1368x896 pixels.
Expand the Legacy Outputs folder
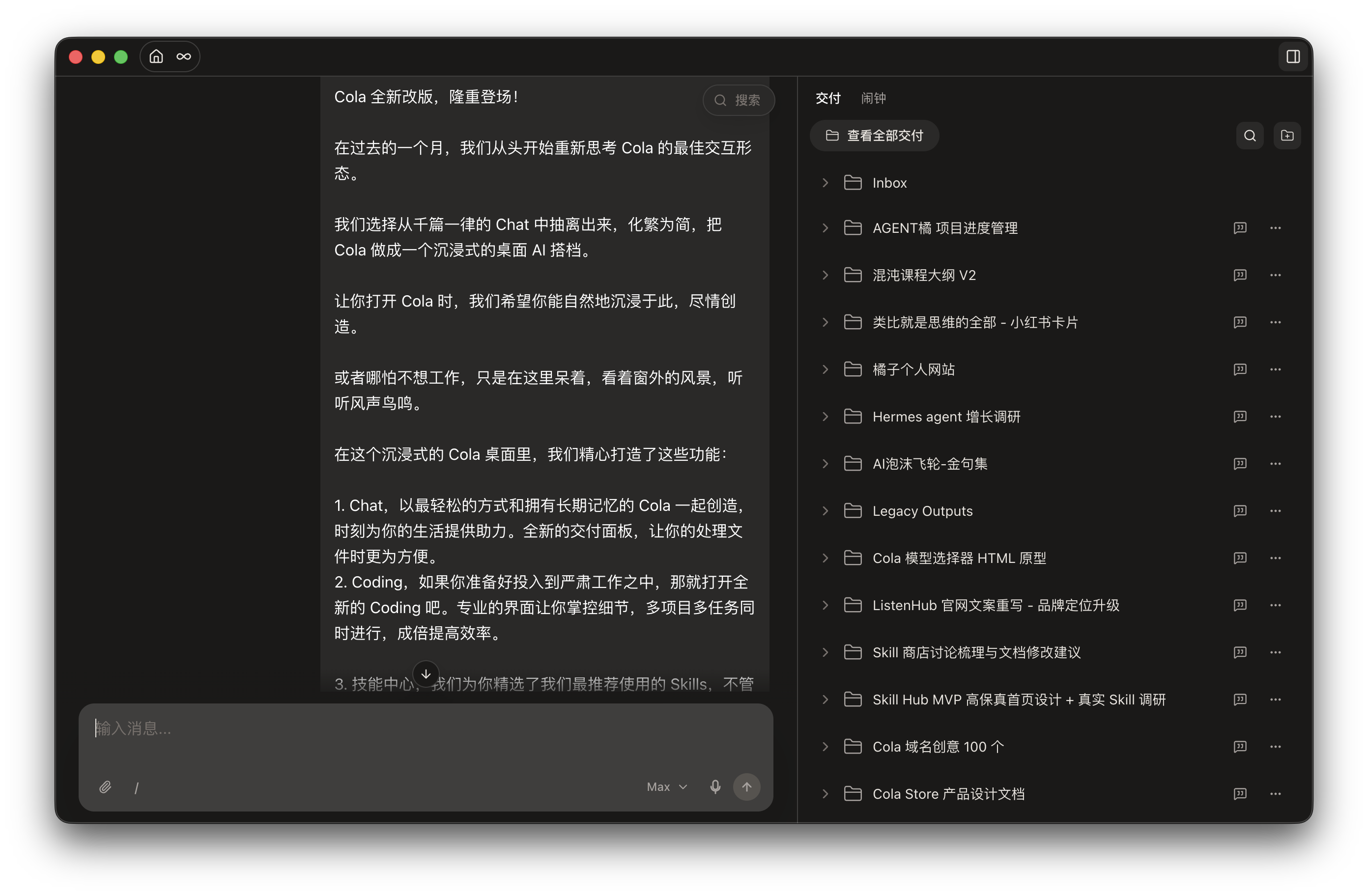coord(826,511)
